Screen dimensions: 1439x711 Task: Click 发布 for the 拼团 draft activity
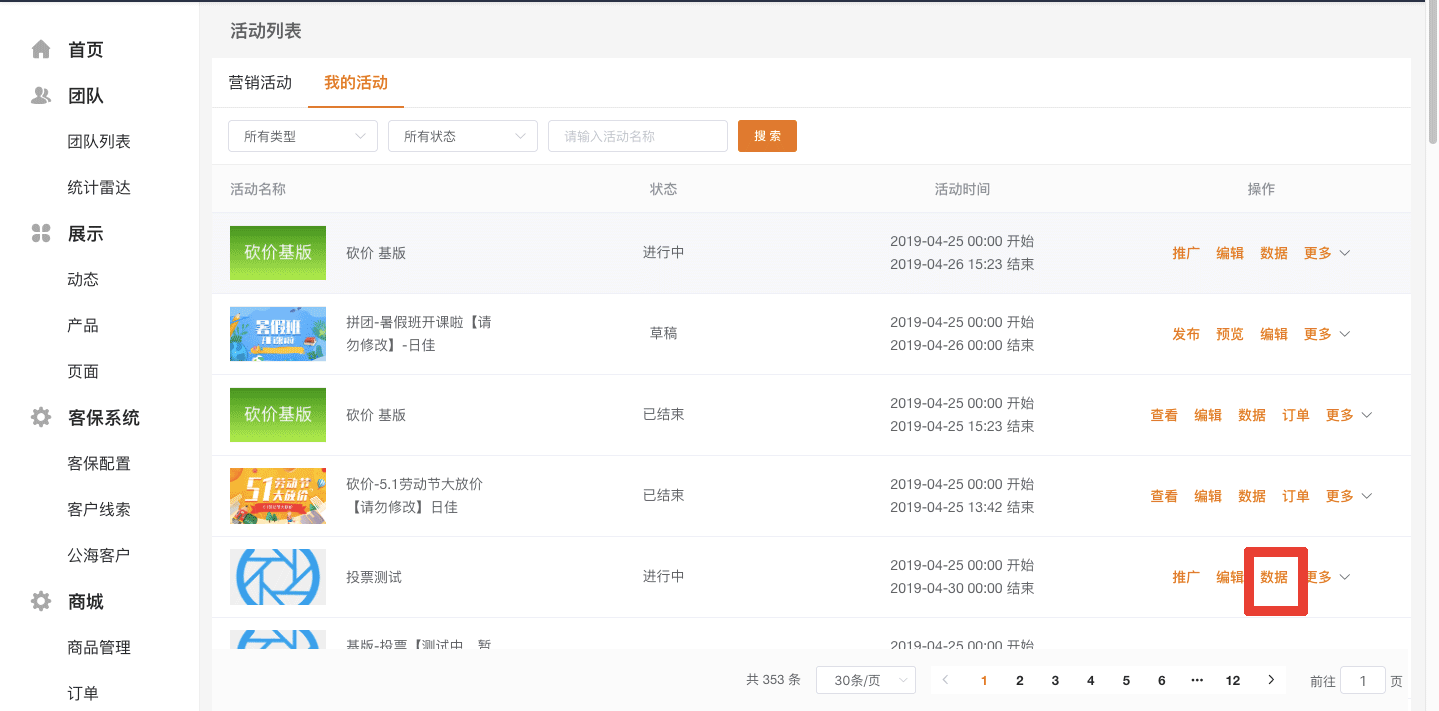pyautogui.click(x=1186, y=334)
